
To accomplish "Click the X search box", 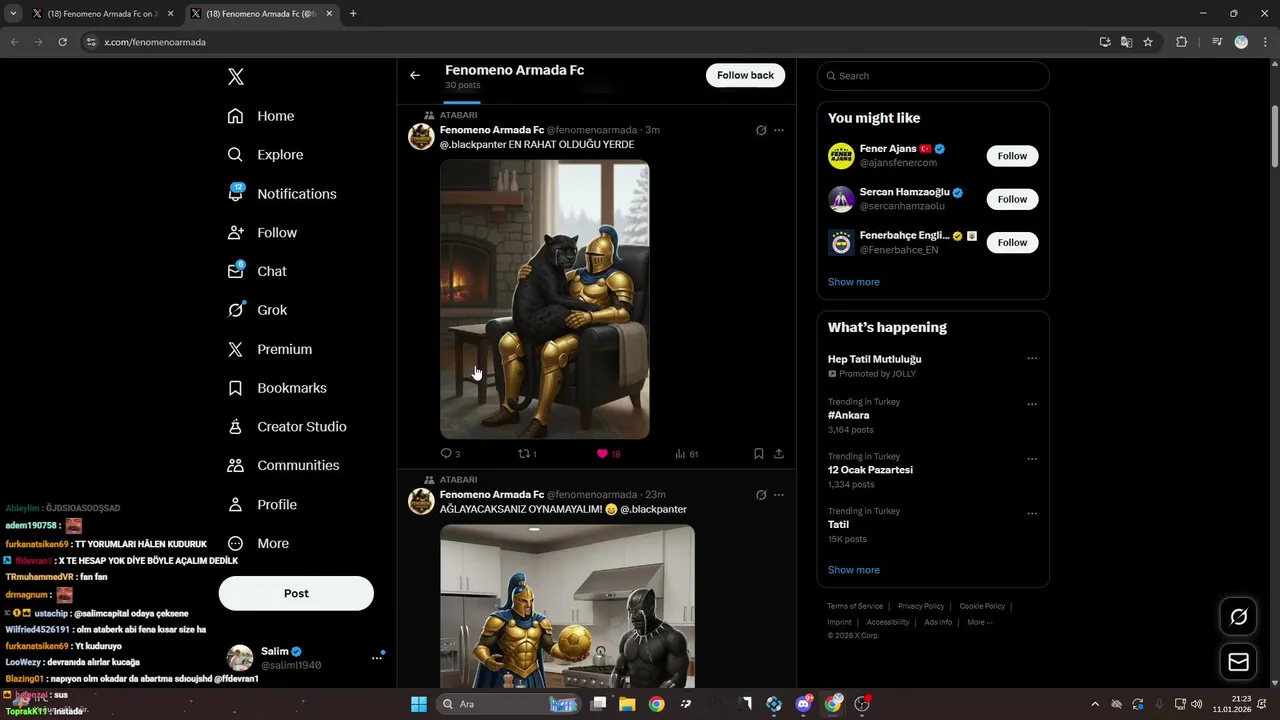I will coord(933,76).
